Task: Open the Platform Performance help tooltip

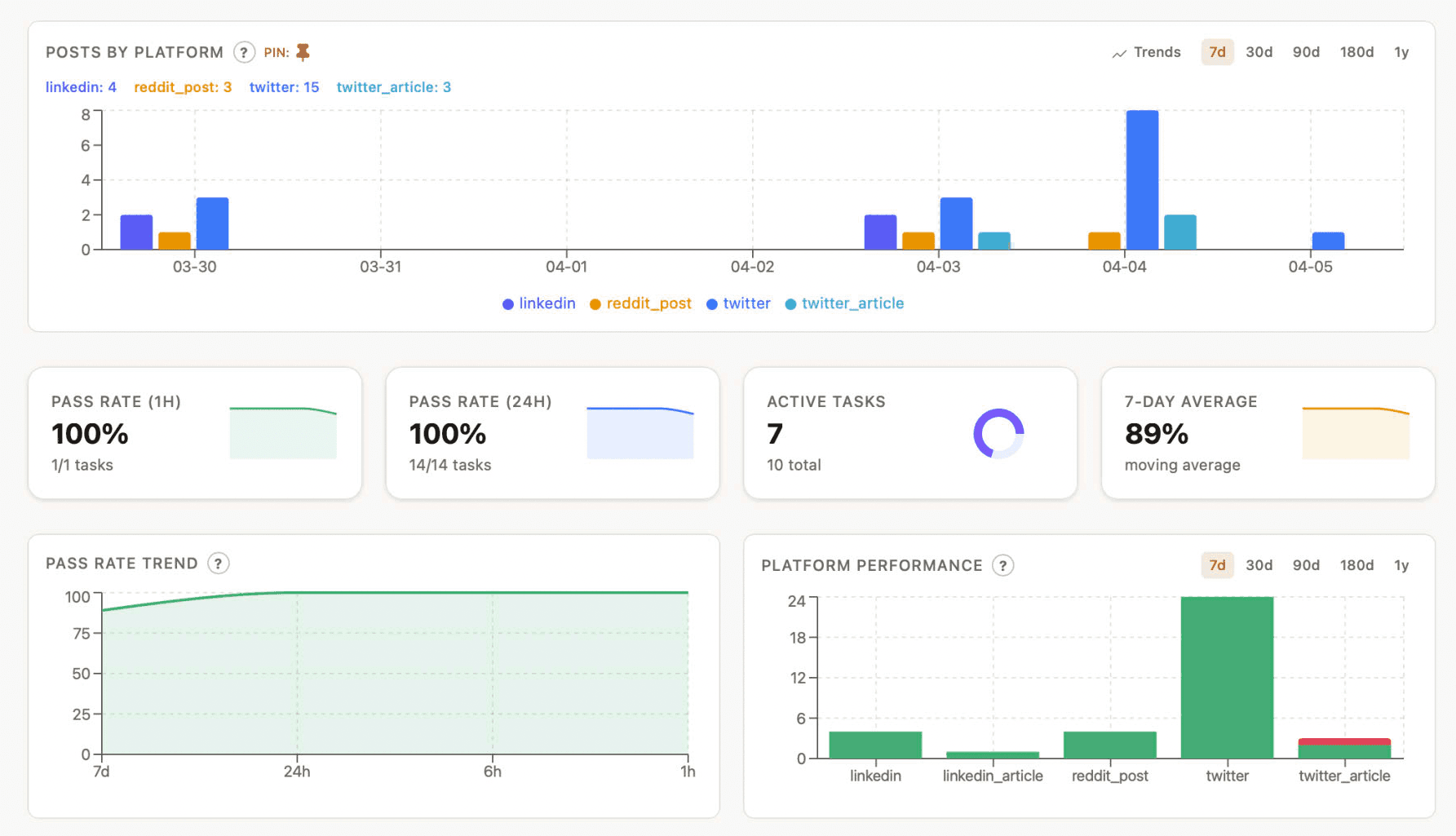Action: point(1002,564)
